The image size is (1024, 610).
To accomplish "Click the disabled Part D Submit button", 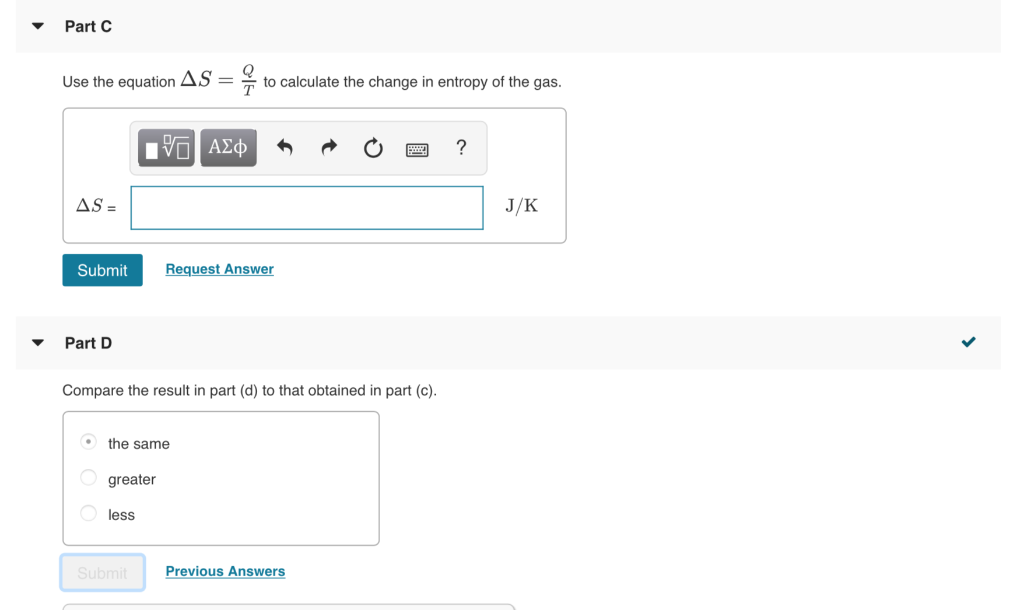I will pyautogui.click(x=103, y=573).
